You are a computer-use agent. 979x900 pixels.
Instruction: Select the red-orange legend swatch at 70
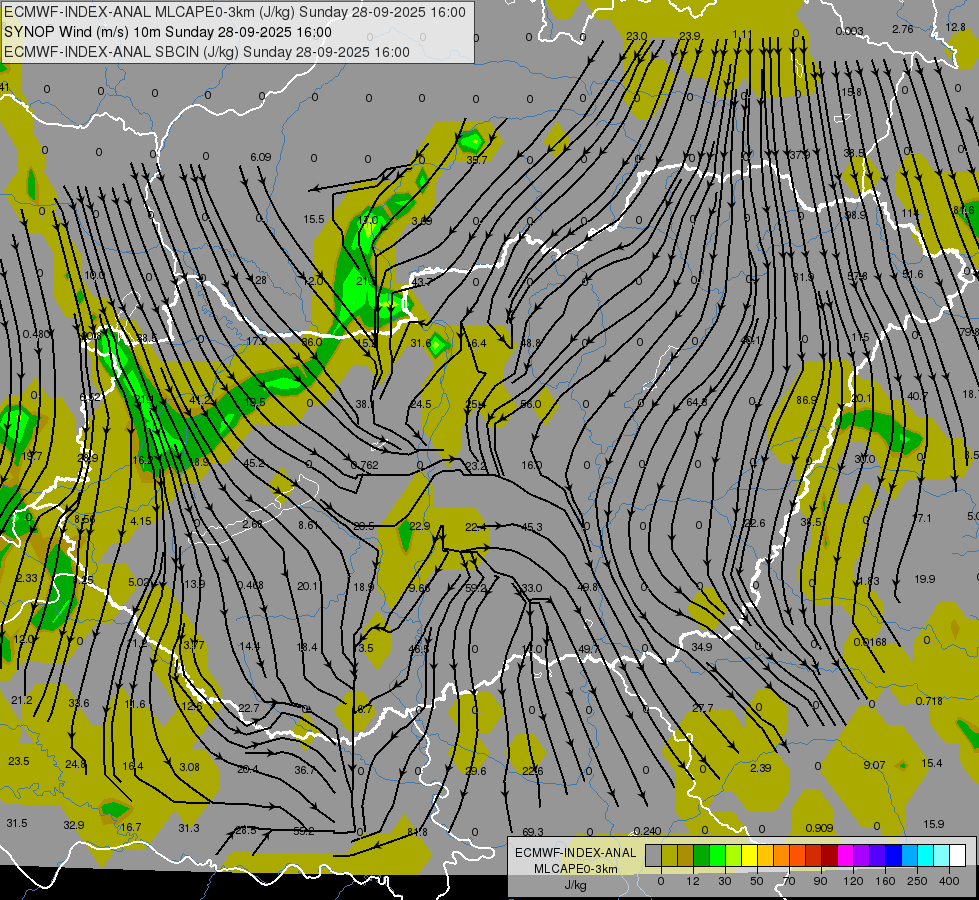(797, 856)
